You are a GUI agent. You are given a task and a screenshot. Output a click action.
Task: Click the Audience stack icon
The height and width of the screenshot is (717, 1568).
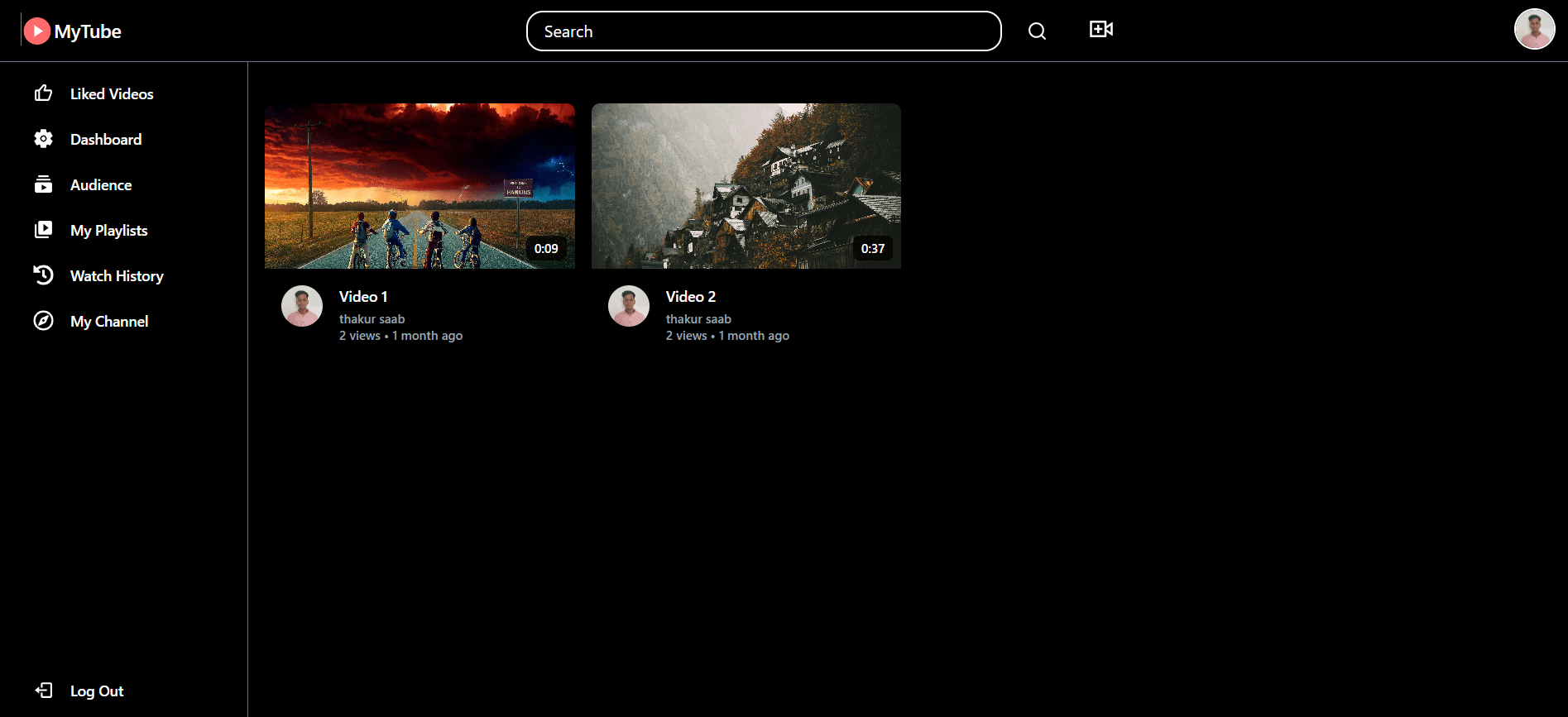pos(44,184)
